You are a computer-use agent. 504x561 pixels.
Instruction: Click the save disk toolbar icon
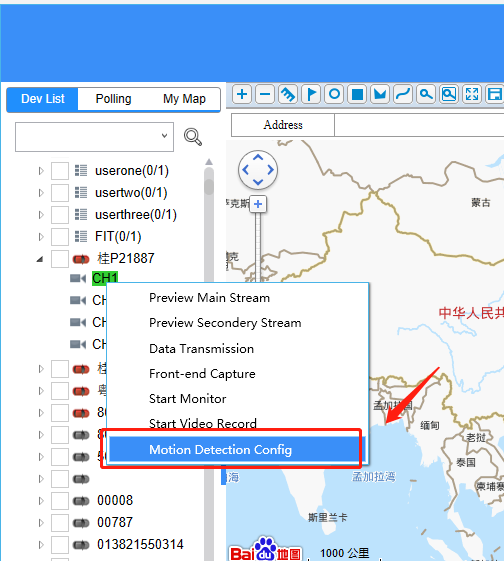pos(495,94)
